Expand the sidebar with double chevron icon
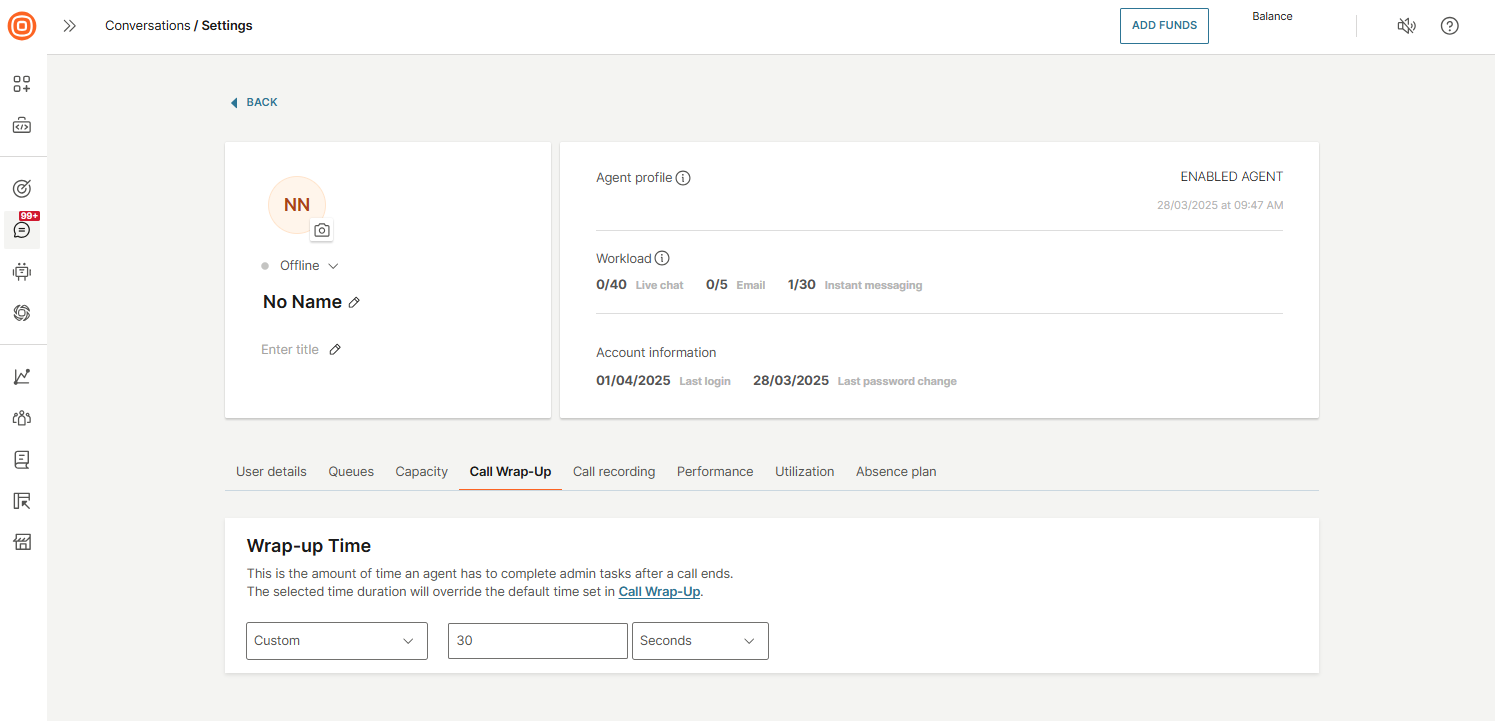 (x=69, y=26)
